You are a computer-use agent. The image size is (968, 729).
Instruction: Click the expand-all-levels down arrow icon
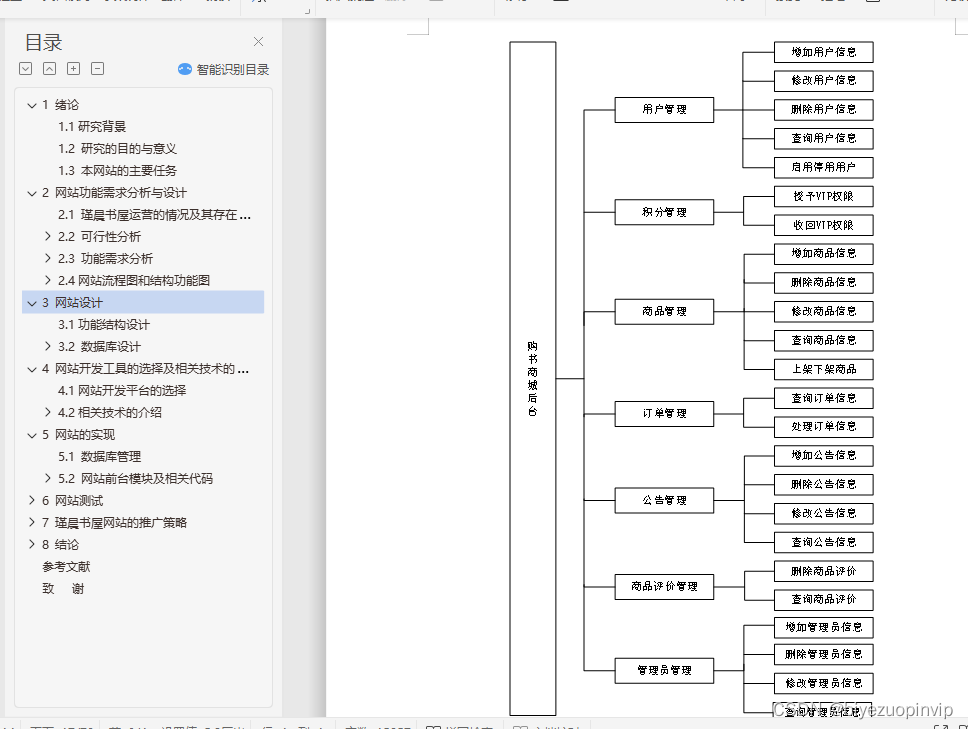25,69
